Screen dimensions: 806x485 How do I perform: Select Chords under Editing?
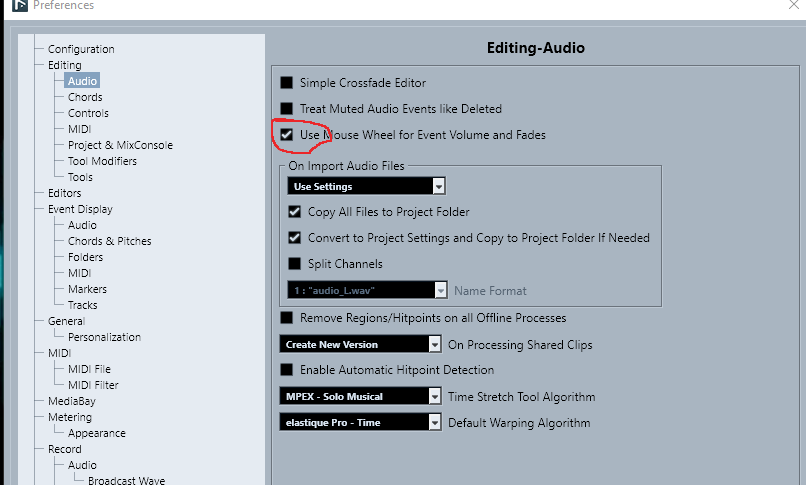coord(85,97)
